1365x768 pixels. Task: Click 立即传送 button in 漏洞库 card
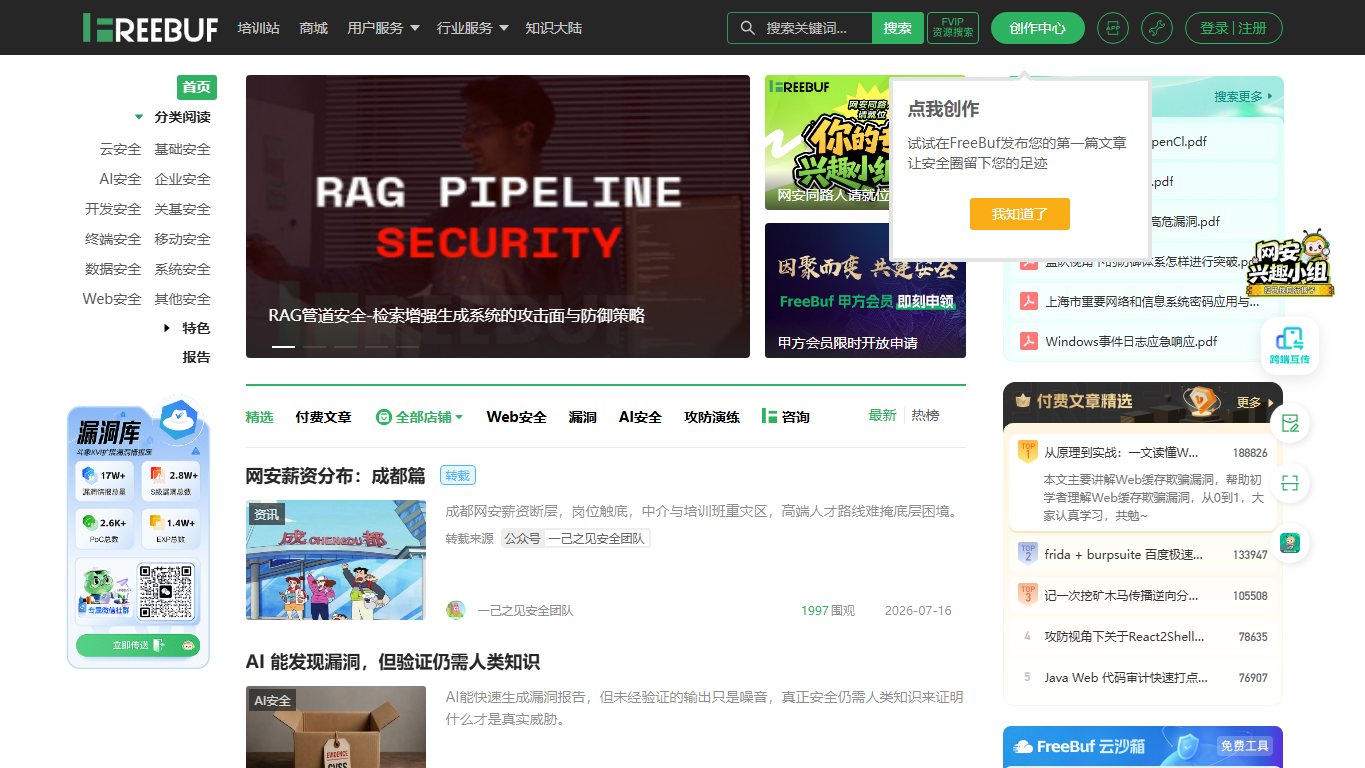pos(138,645)
